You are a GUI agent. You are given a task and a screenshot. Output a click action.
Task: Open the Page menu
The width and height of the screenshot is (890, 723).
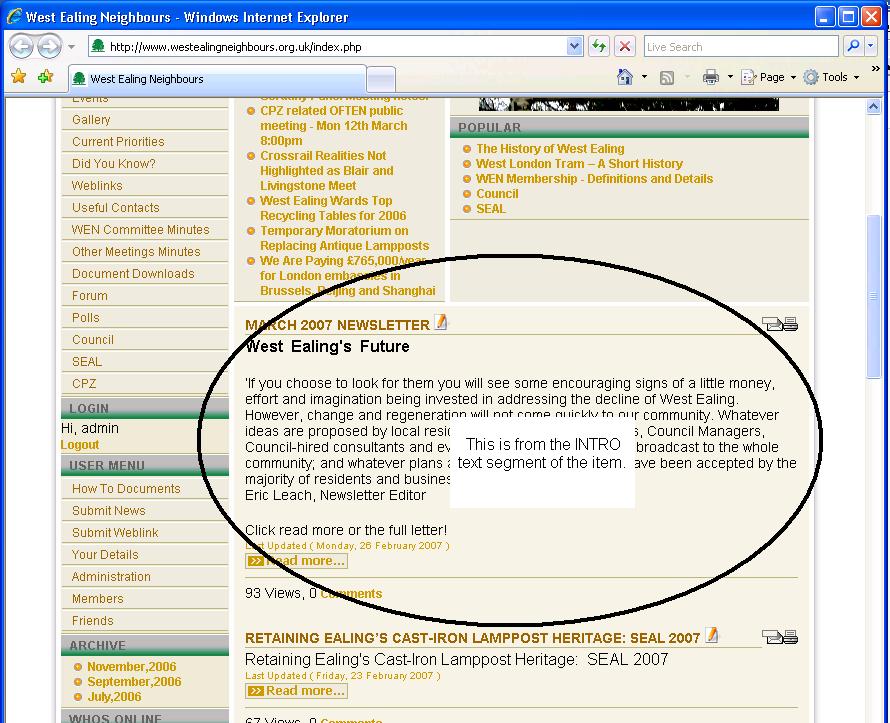pyautogui.click(x=769, y=77)
